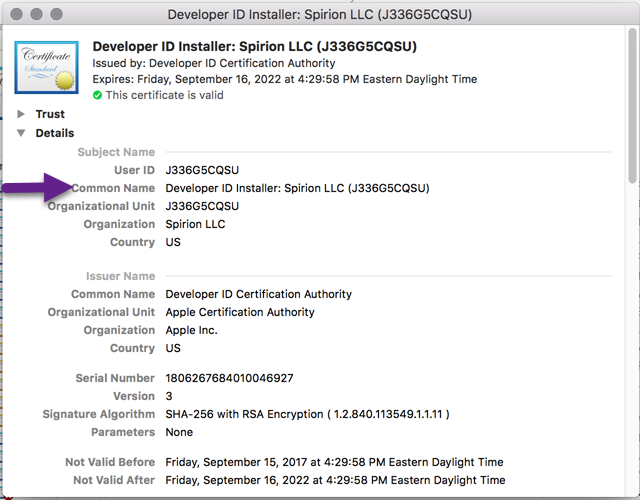Minimize the certificate window
The height and width of the screenshot is (500, 640).
coord(37,16)
